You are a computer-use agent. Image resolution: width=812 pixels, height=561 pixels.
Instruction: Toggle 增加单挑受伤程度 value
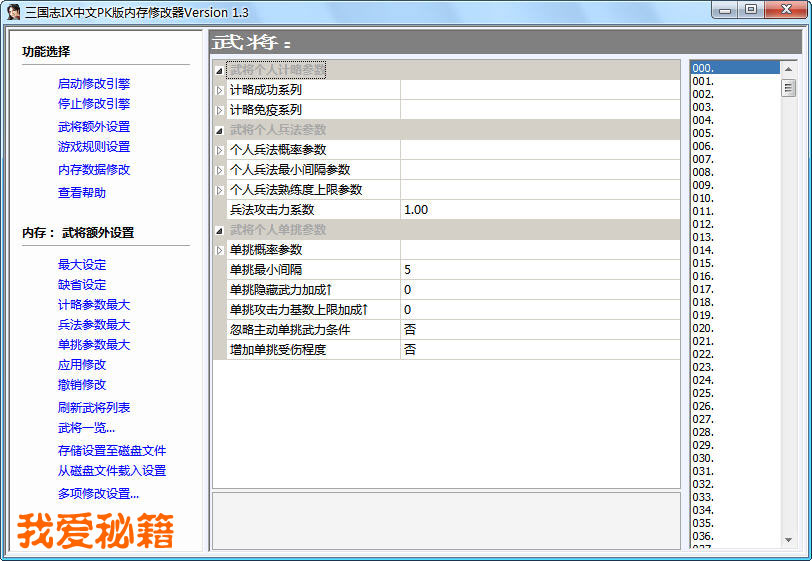(538, 350)
